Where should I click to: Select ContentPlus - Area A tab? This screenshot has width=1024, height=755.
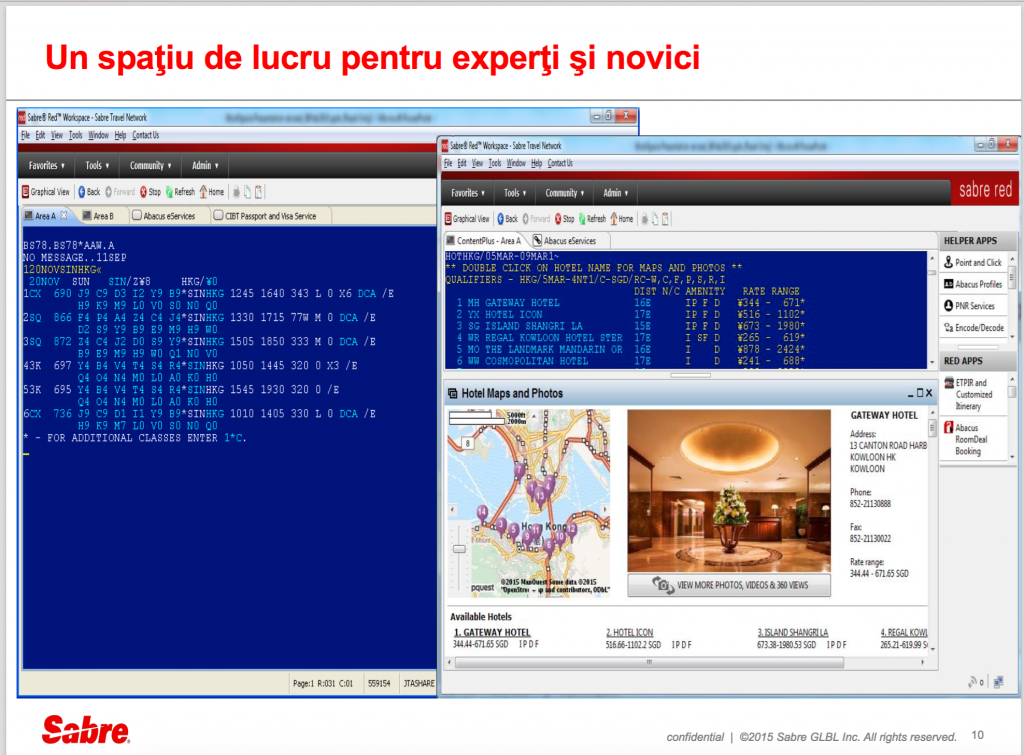[483, 240]
